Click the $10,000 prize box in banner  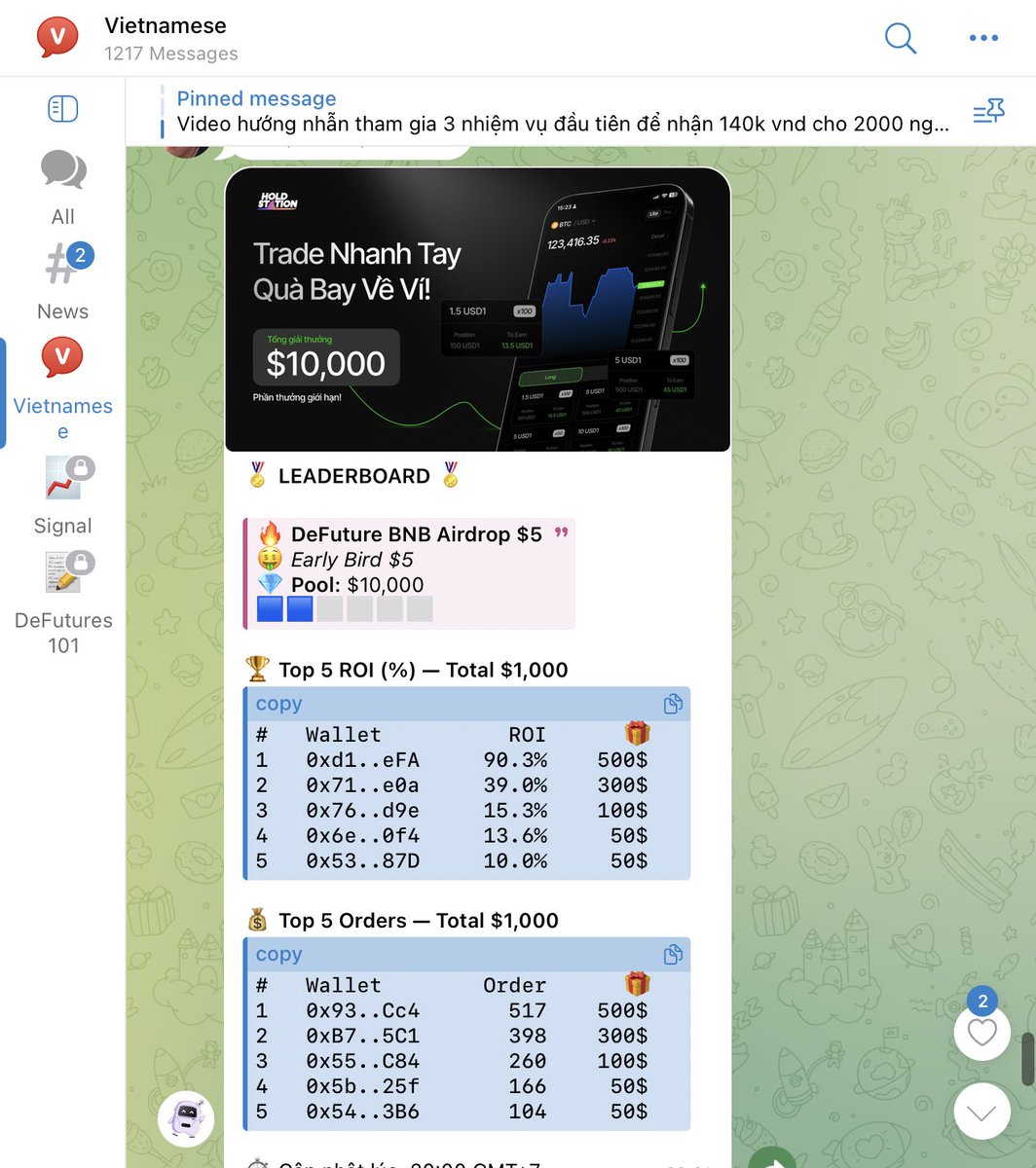point(326,357)
